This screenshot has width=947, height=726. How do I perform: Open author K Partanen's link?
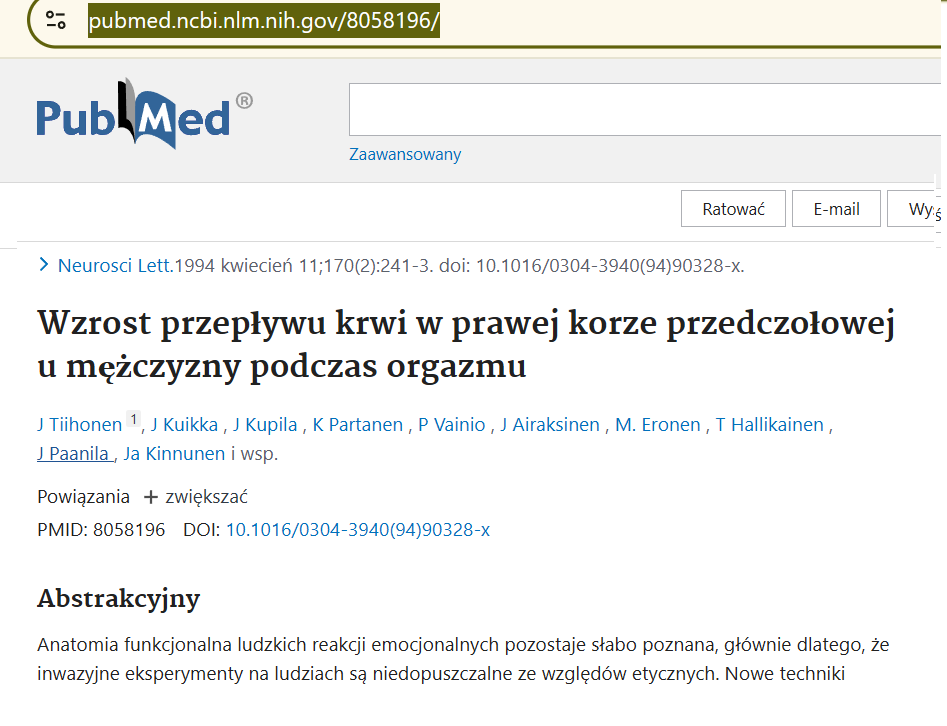[x=356, y=425]
